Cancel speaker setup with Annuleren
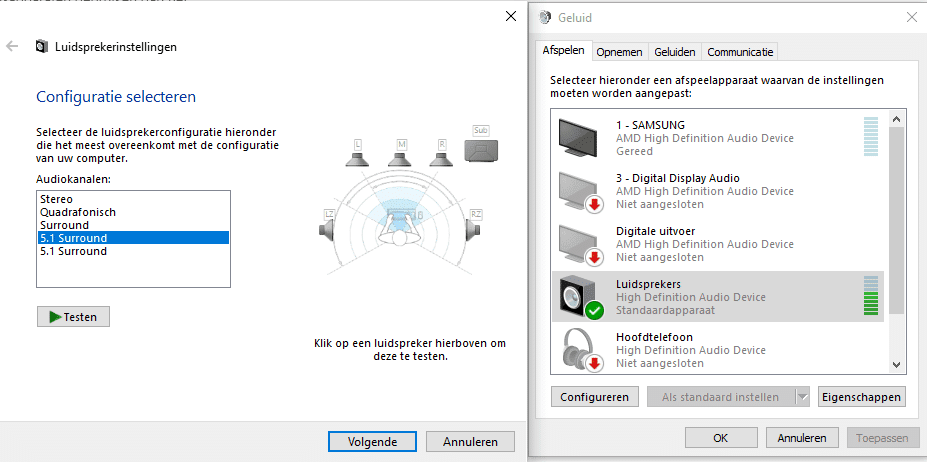The width and height of the screenshot is (927, 462). click(x=471, y=442)
